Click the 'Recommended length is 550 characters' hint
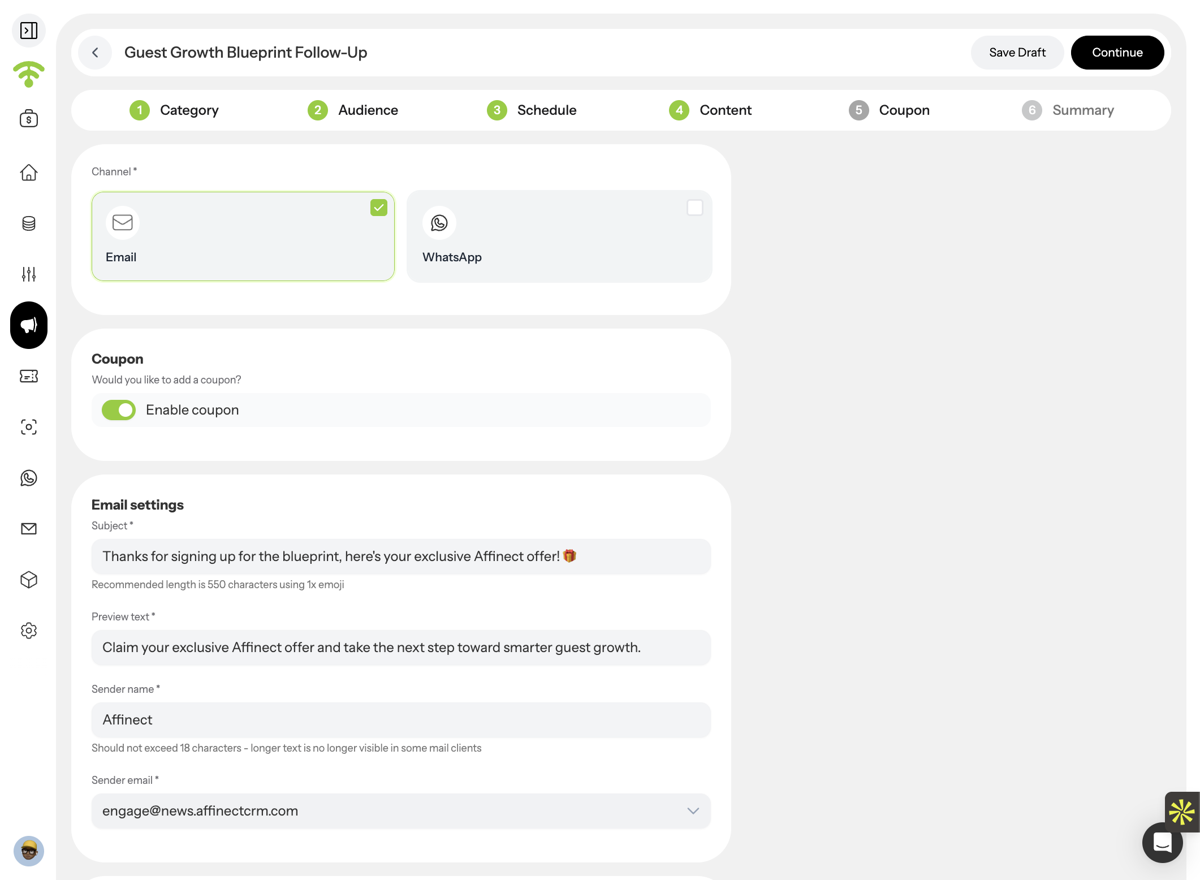Viewport: 1200px width, 880px height. 218,585
